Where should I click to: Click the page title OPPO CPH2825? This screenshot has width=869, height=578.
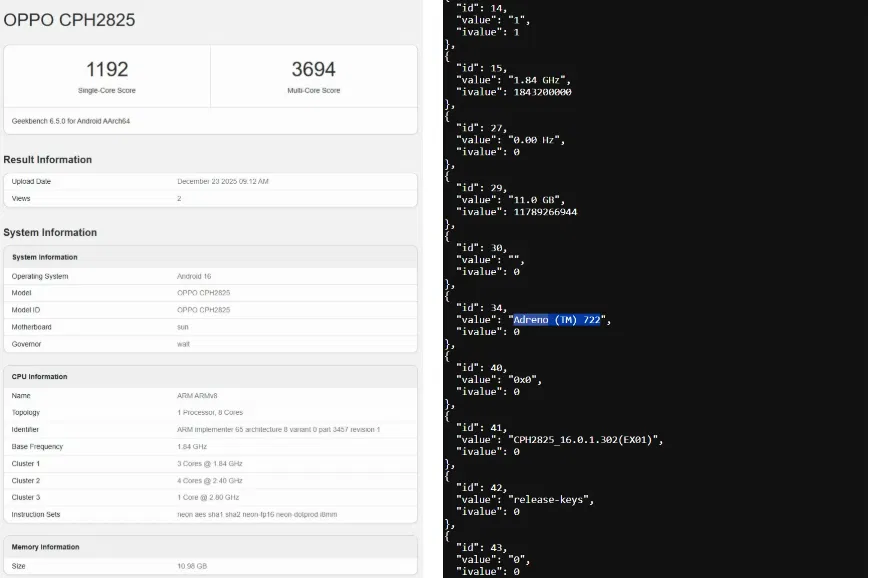tap(69, 20)
